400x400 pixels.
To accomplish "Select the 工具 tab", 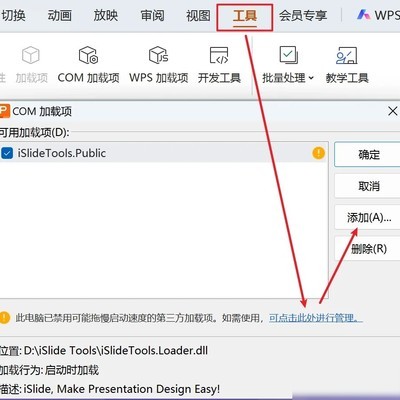I will pos(245,16).
